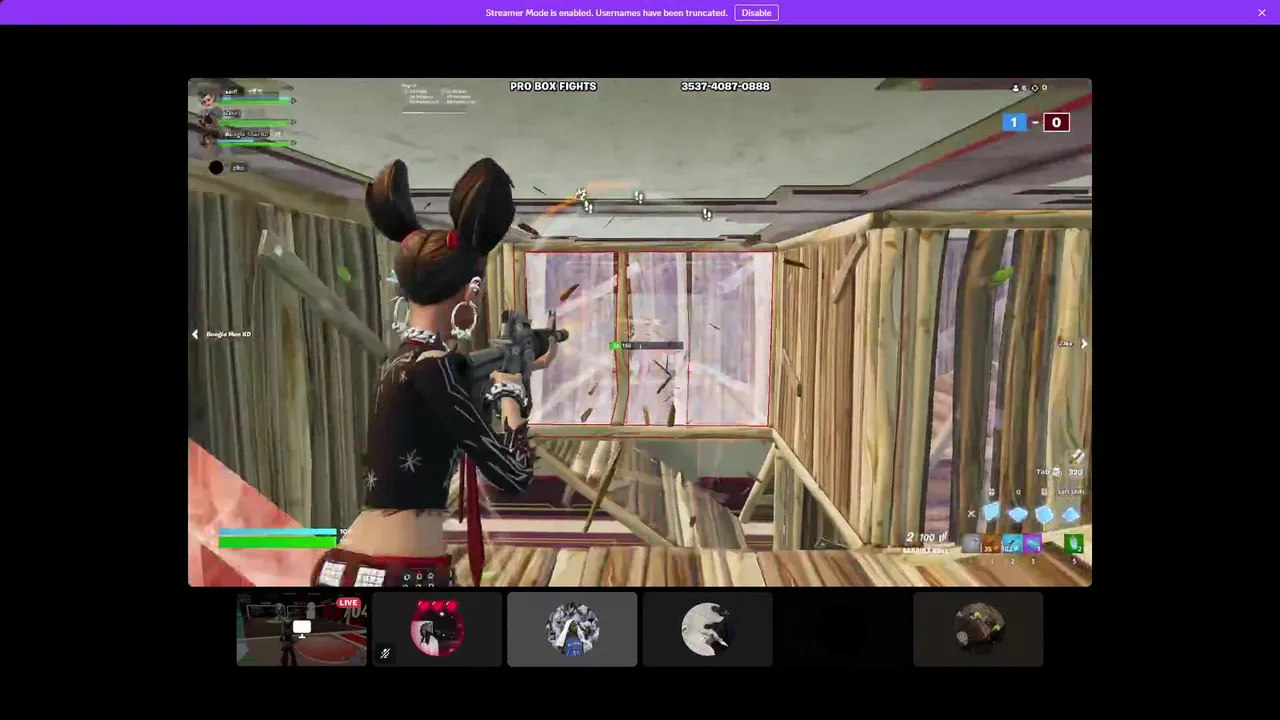
Task: Click the watch-stream screen icon on LIVE tile
Action: click(301, 627)
